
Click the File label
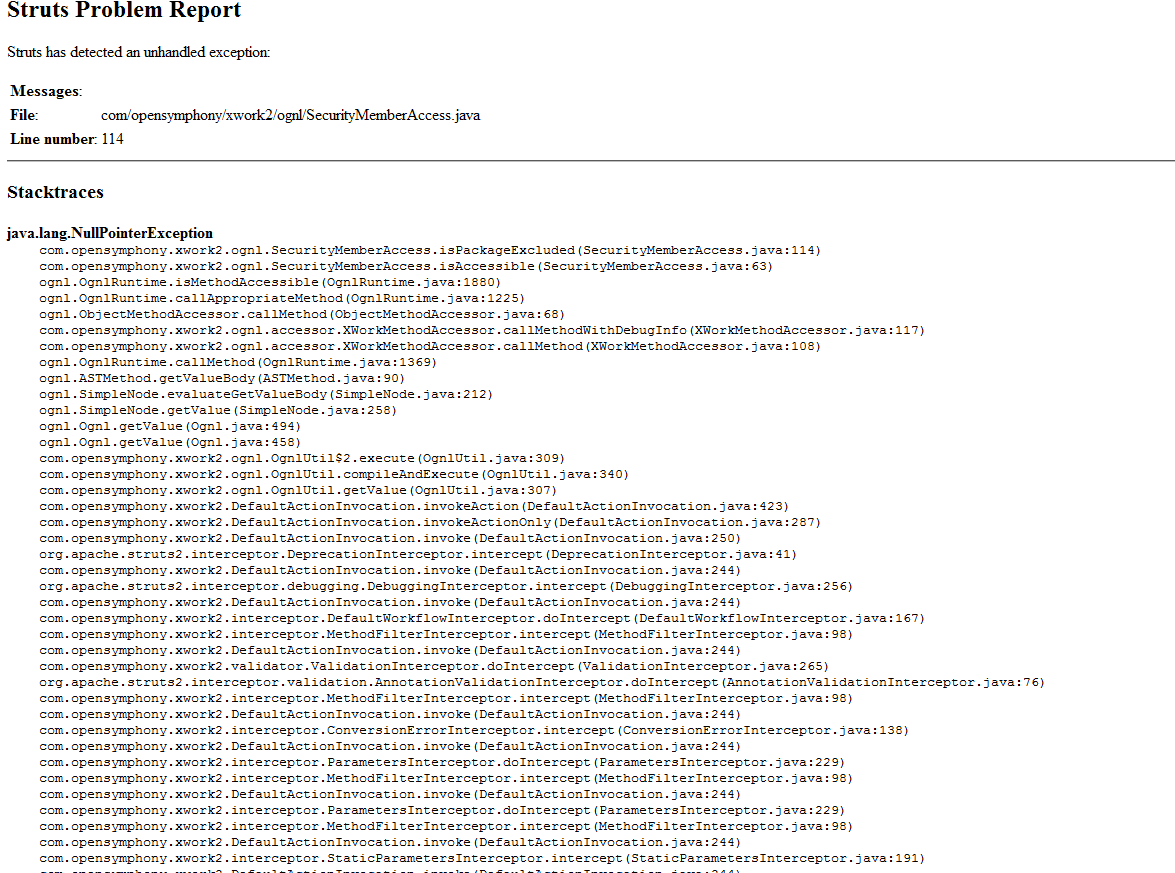point(24,115)
